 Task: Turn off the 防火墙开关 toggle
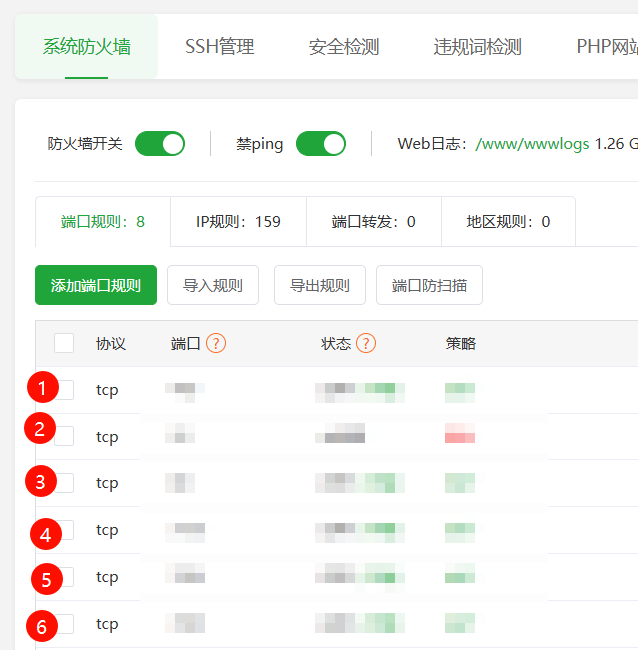point(160,144)
